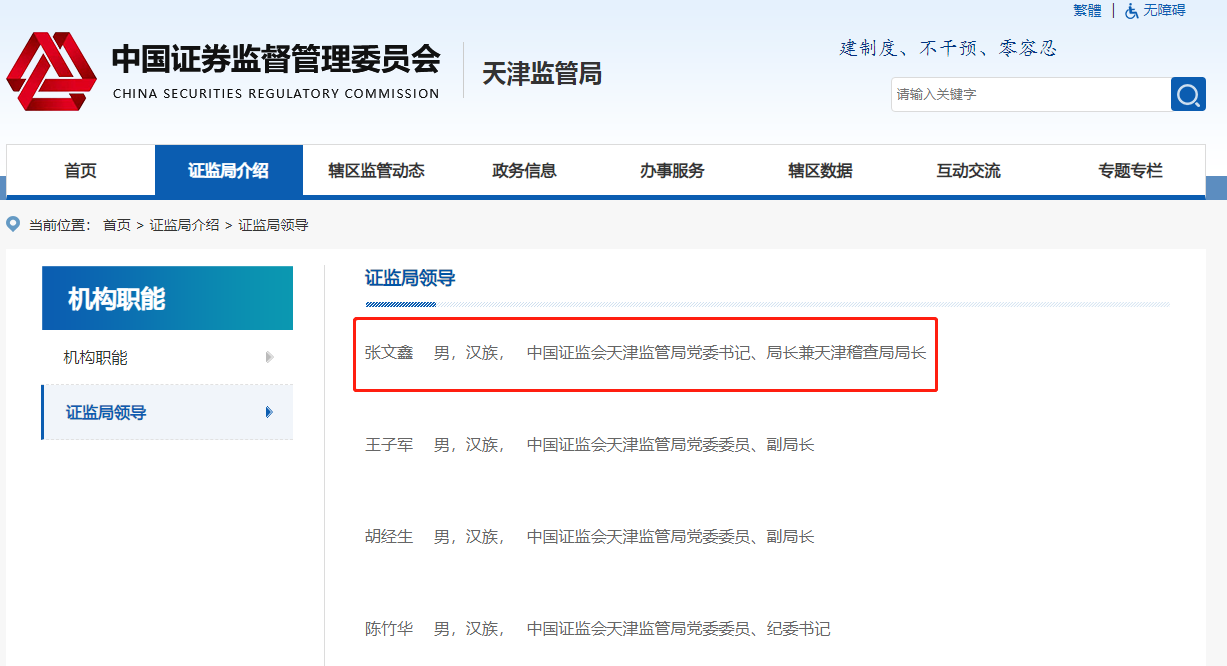Select the 证监局介绍 navigation tab
The image size is (1227, 666).
click(229, 170)
